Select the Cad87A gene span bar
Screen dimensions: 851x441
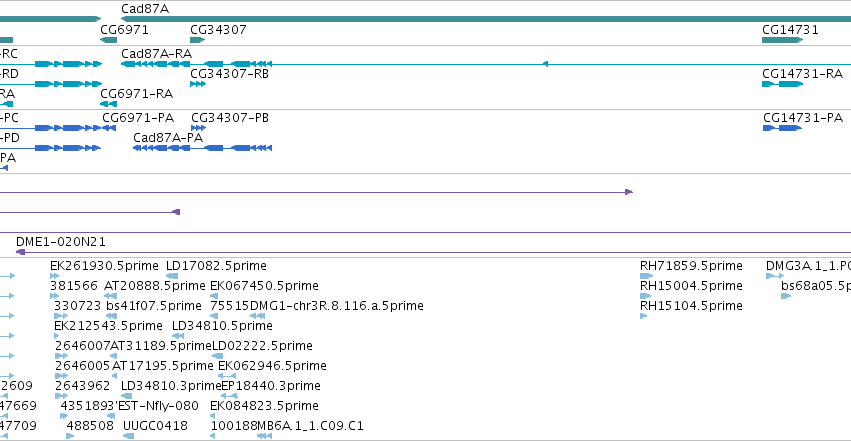(x=486, y=19)
